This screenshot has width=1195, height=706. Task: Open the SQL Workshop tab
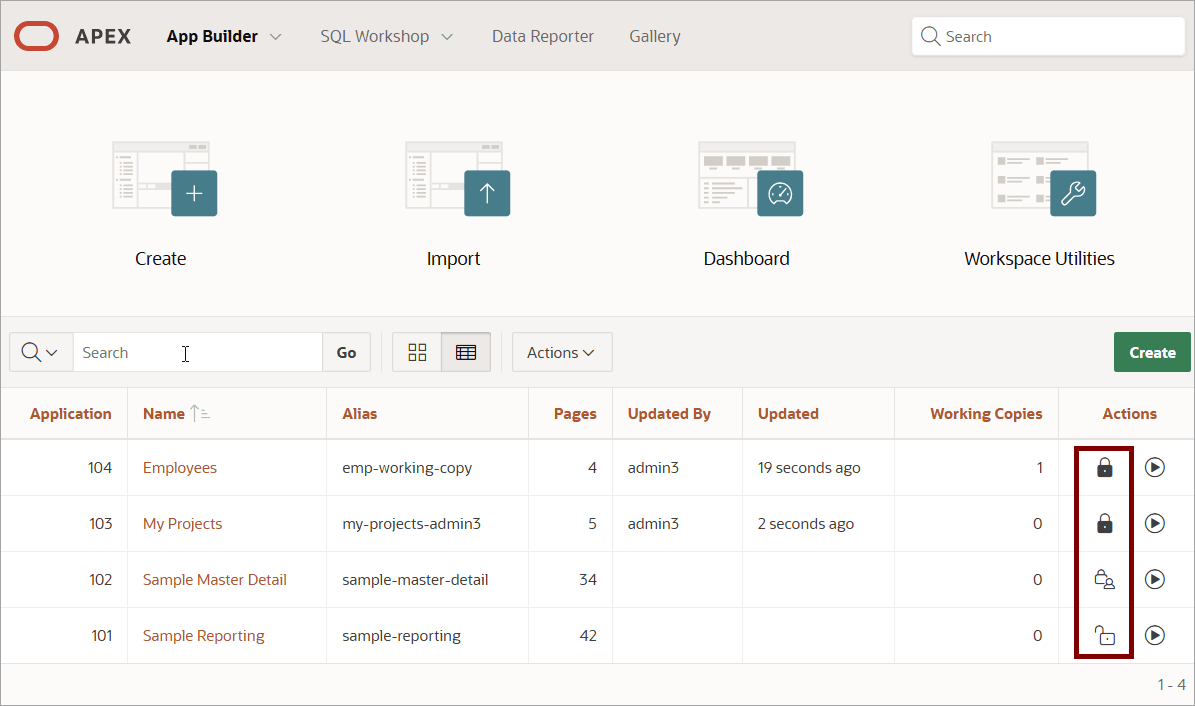tap(374, 36)
